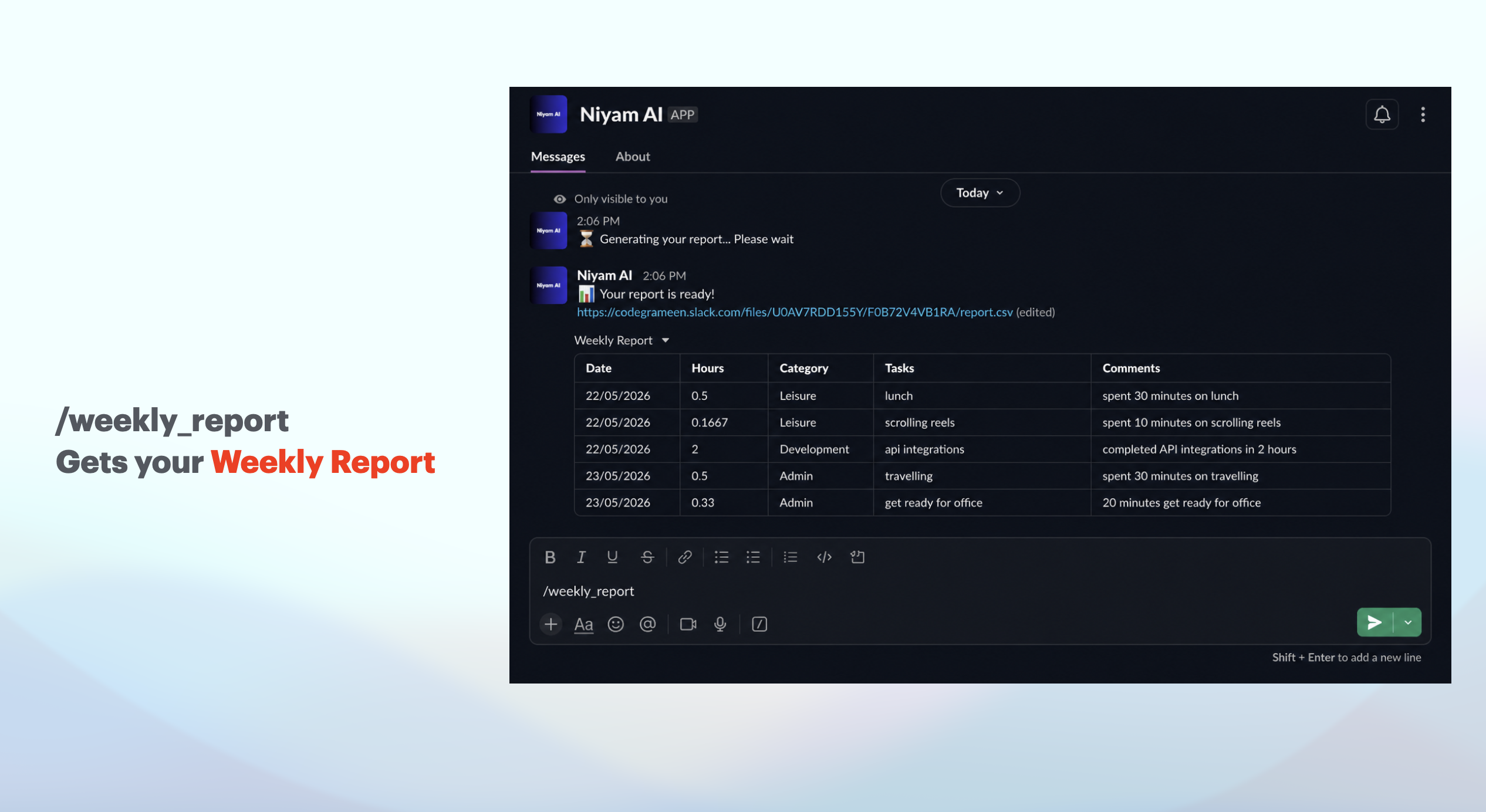Image resolution: width=1486 pixels, height=812 pixels.
Task: Click the Niyam AI header app logo
Action: pyautogui.click(x=549, y=114)
